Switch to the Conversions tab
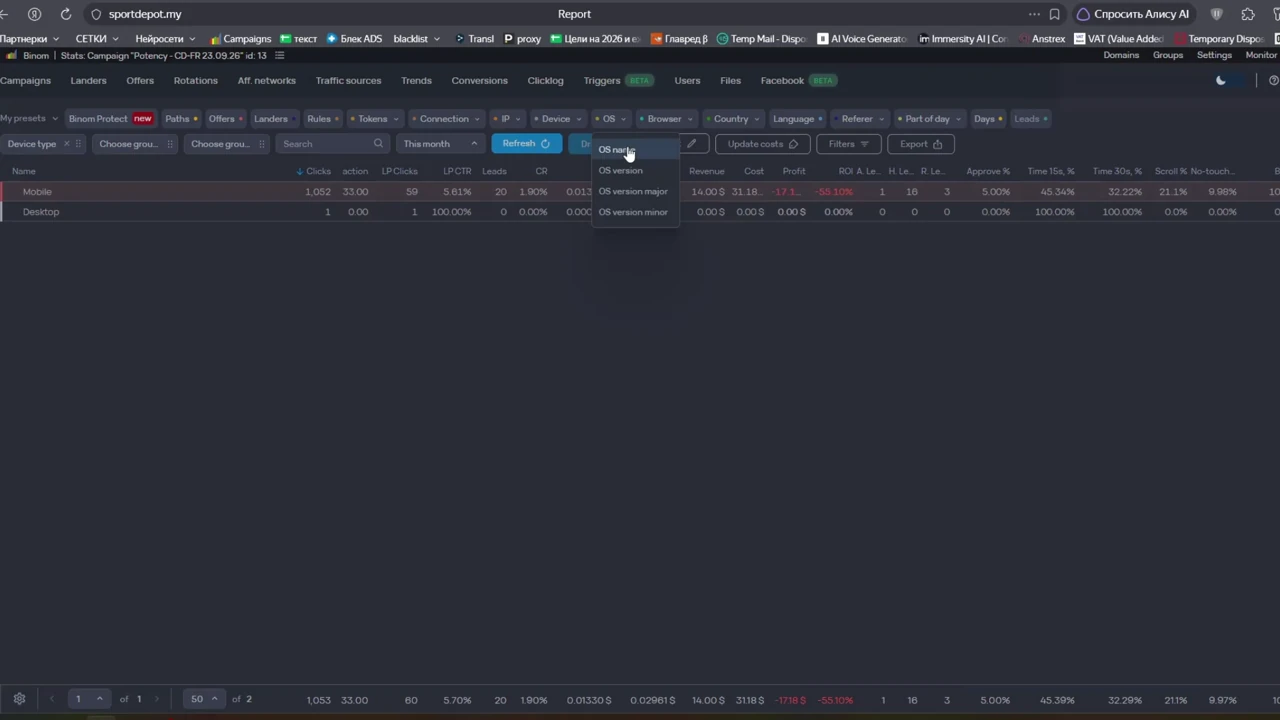Image resolution: width=1280 pixels, height=720 pixels. pos(479,80)
